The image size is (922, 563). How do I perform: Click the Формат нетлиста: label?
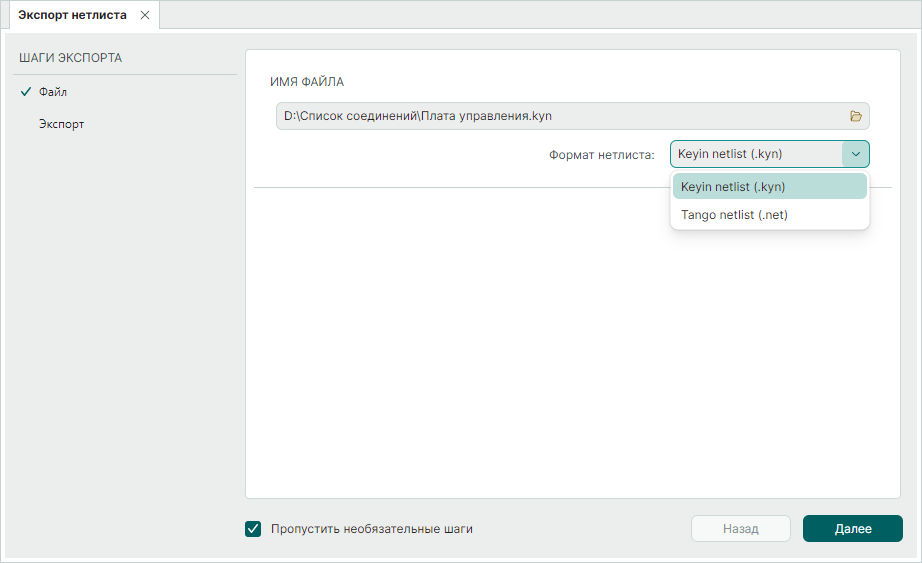click(x=601, y=155)
